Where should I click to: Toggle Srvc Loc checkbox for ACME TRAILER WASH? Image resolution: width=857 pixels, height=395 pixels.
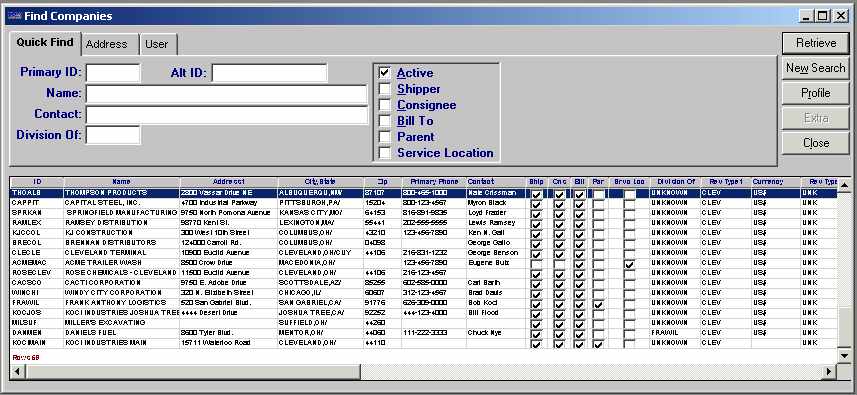click(630, 263)
